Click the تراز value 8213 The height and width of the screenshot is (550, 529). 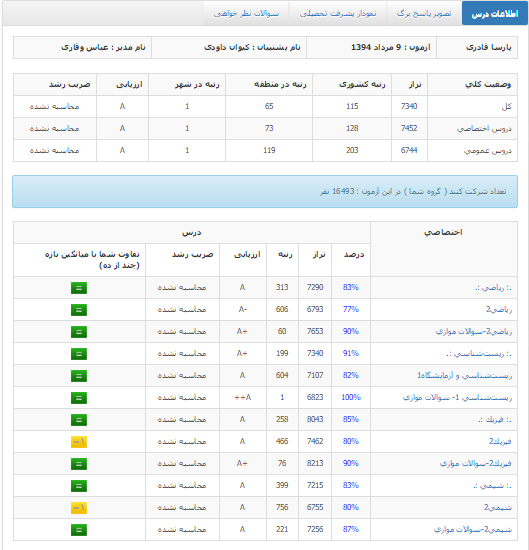pyautogui.click(x=315, y=463)
